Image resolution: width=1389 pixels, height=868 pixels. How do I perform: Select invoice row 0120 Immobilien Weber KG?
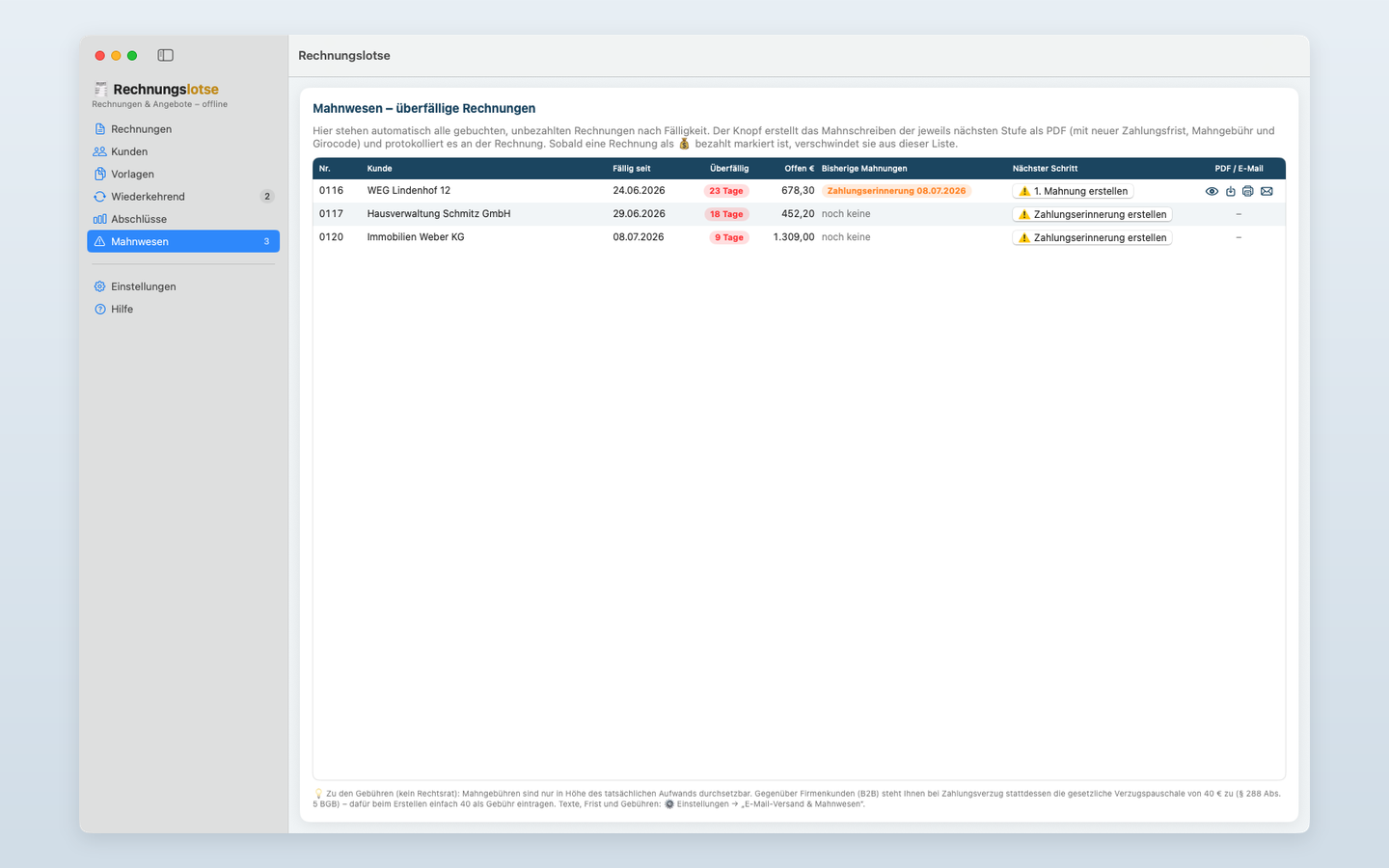click(x=799, y=237)
